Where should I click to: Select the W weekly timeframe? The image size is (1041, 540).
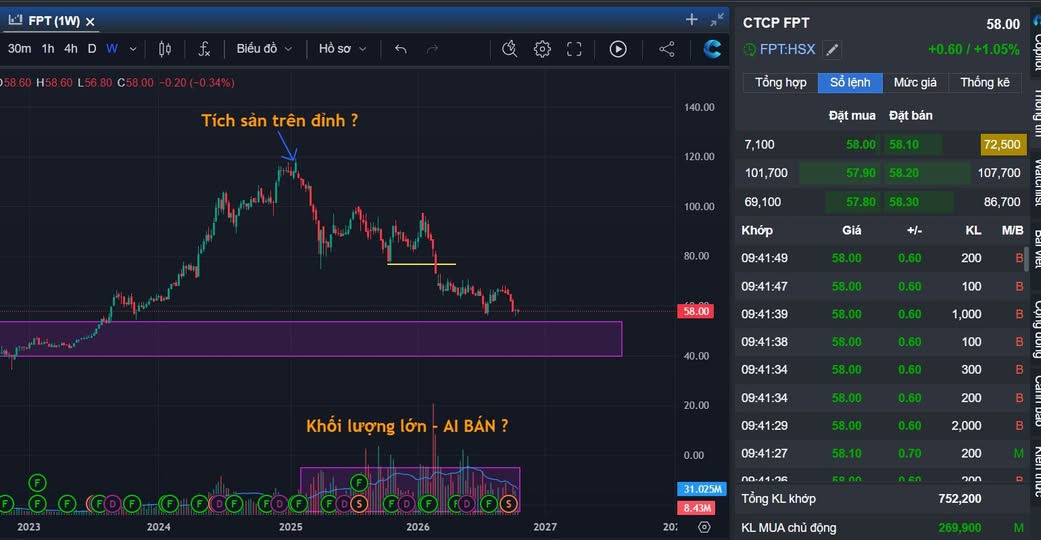coord(112,49)
